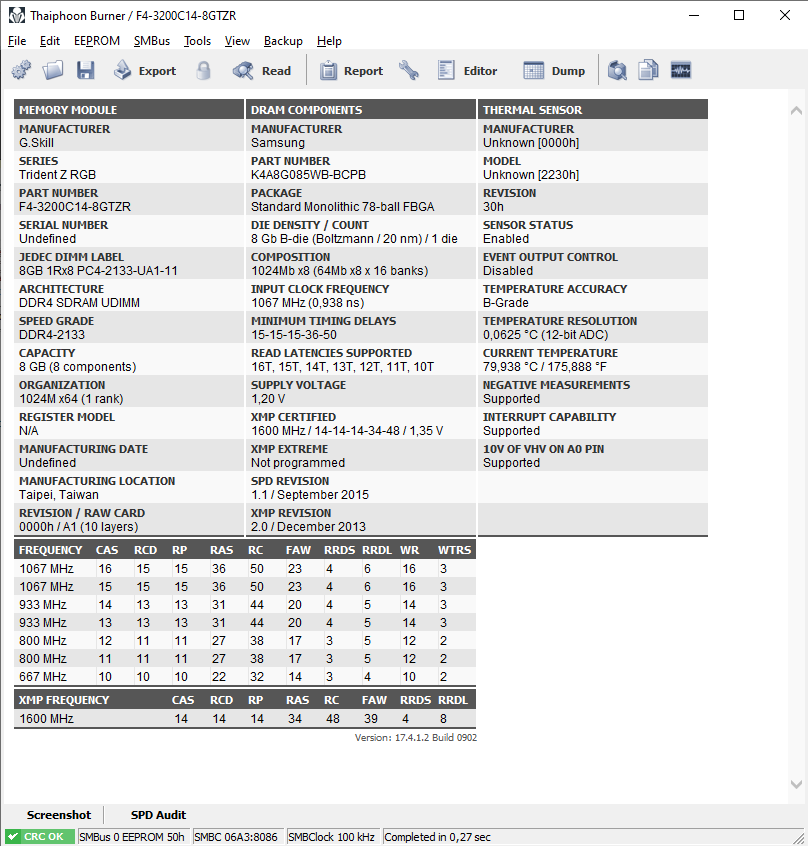This screenshot has width=808, height=846.
Task: Click the SMBClock 100 kHz status entry
Action: pos(333,837)
